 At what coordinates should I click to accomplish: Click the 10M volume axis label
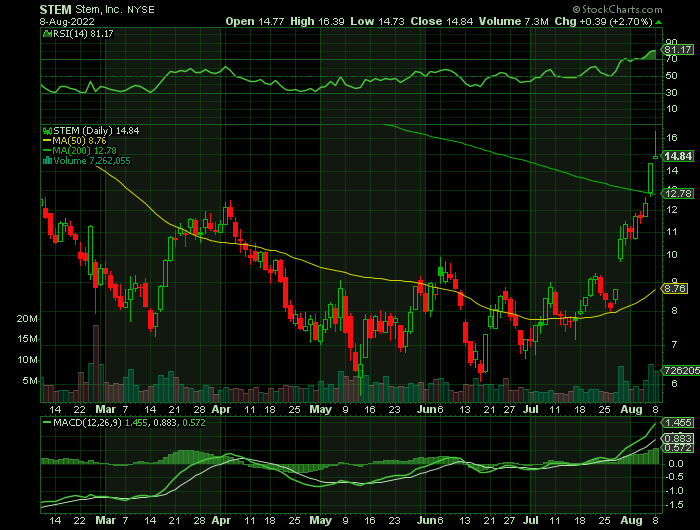[x=27, y=360]
